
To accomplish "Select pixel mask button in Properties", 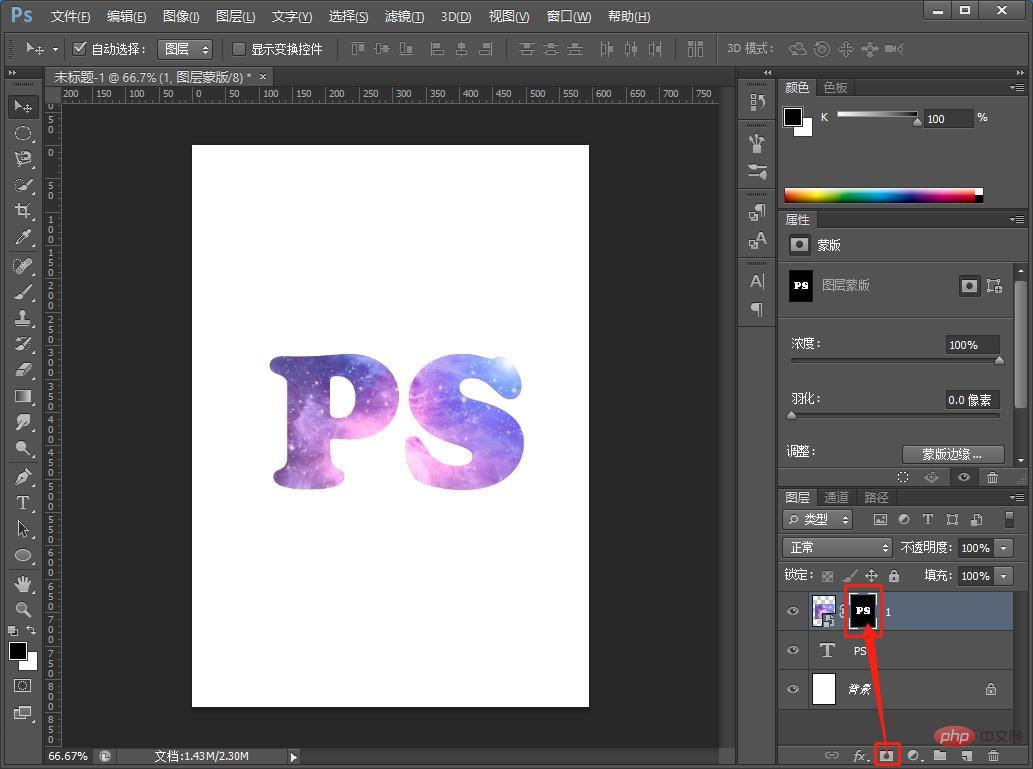I will click(x=969, y=286).
